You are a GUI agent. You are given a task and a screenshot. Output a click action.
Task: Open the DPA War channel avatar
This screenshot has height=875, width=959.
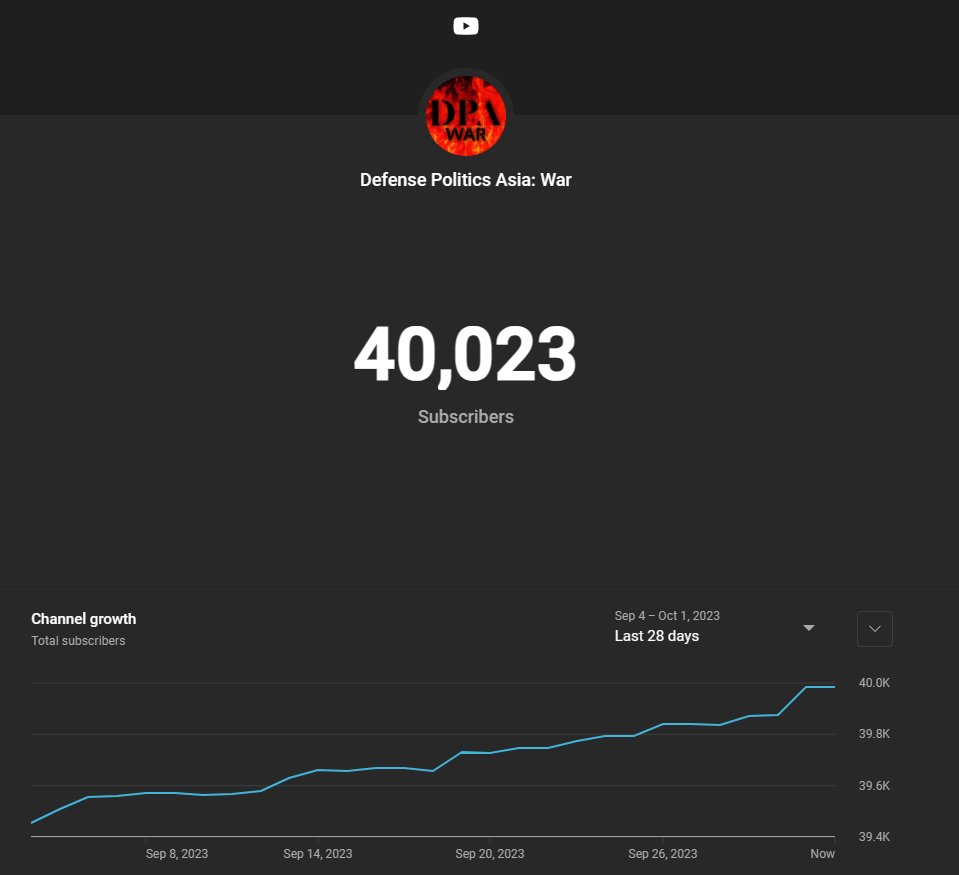coord(465,115)
